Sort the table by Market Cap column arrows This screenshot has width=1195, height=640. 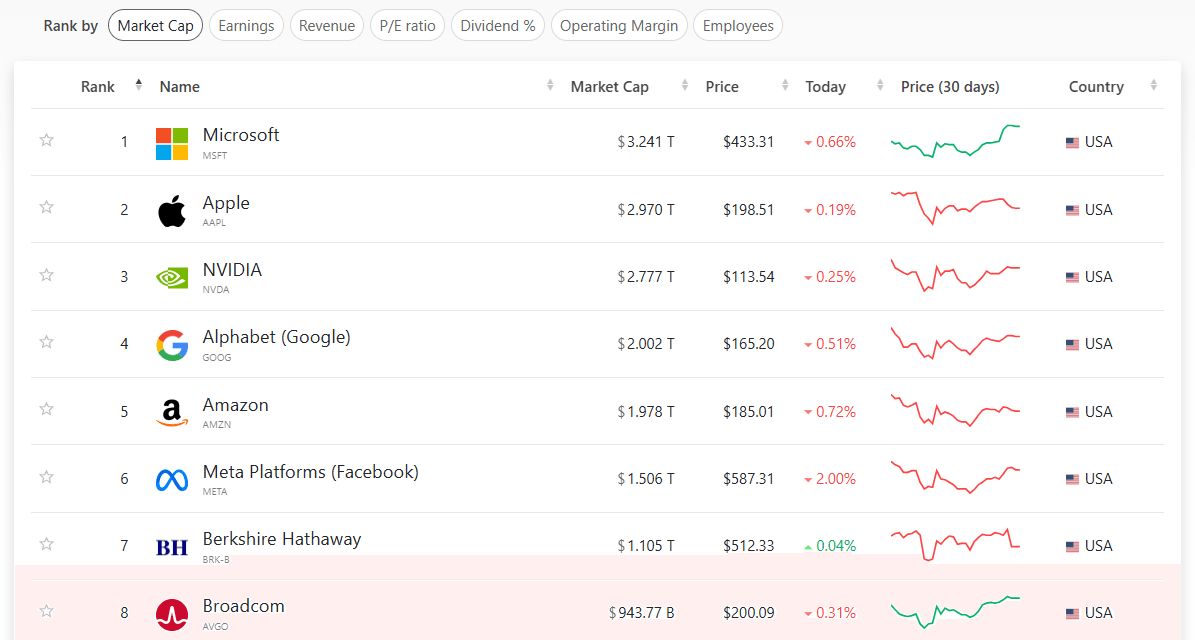[684, 85]
